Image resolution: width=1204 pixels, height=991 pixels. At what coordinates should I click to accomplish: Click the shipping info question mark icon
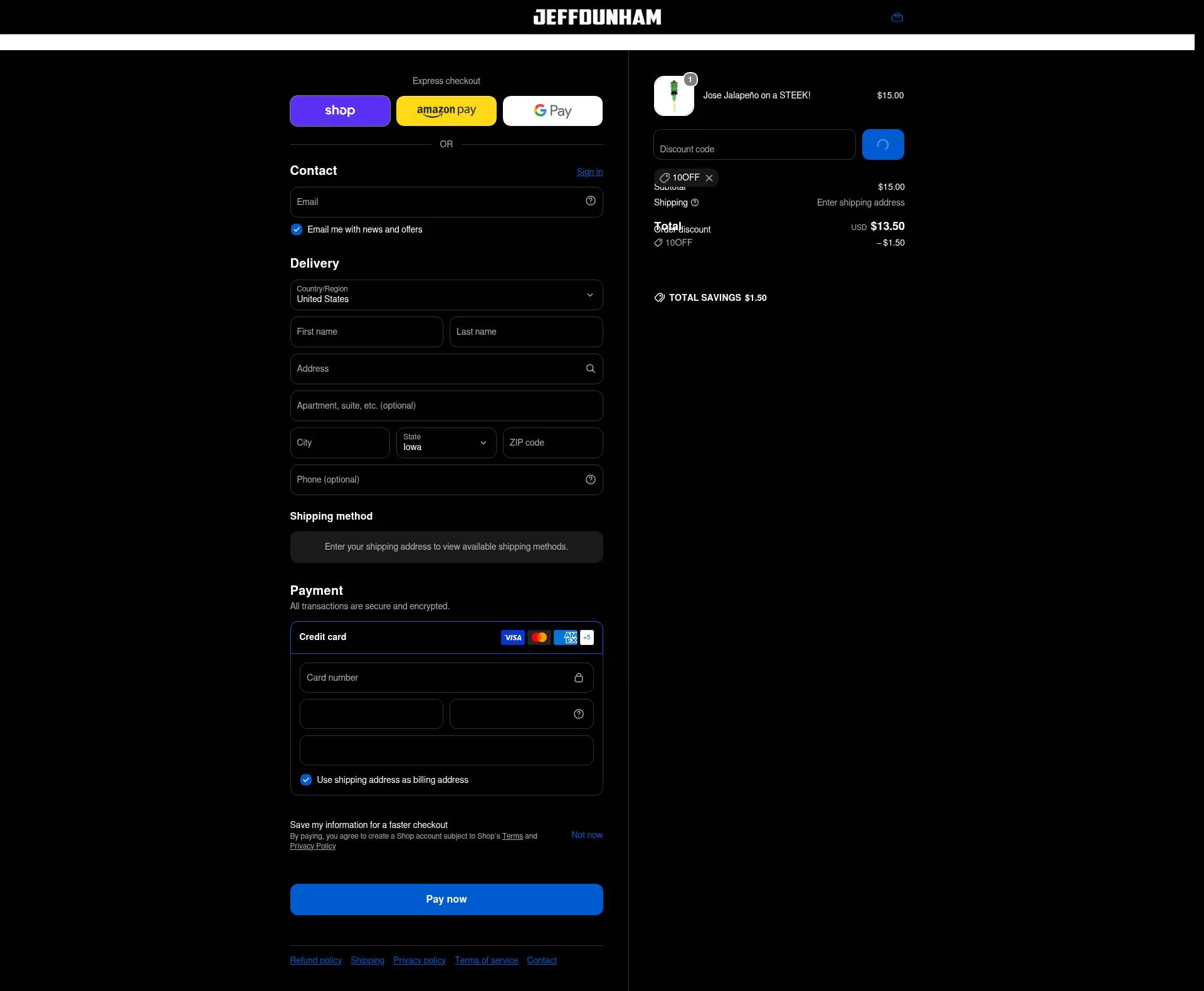coord(695,202)
